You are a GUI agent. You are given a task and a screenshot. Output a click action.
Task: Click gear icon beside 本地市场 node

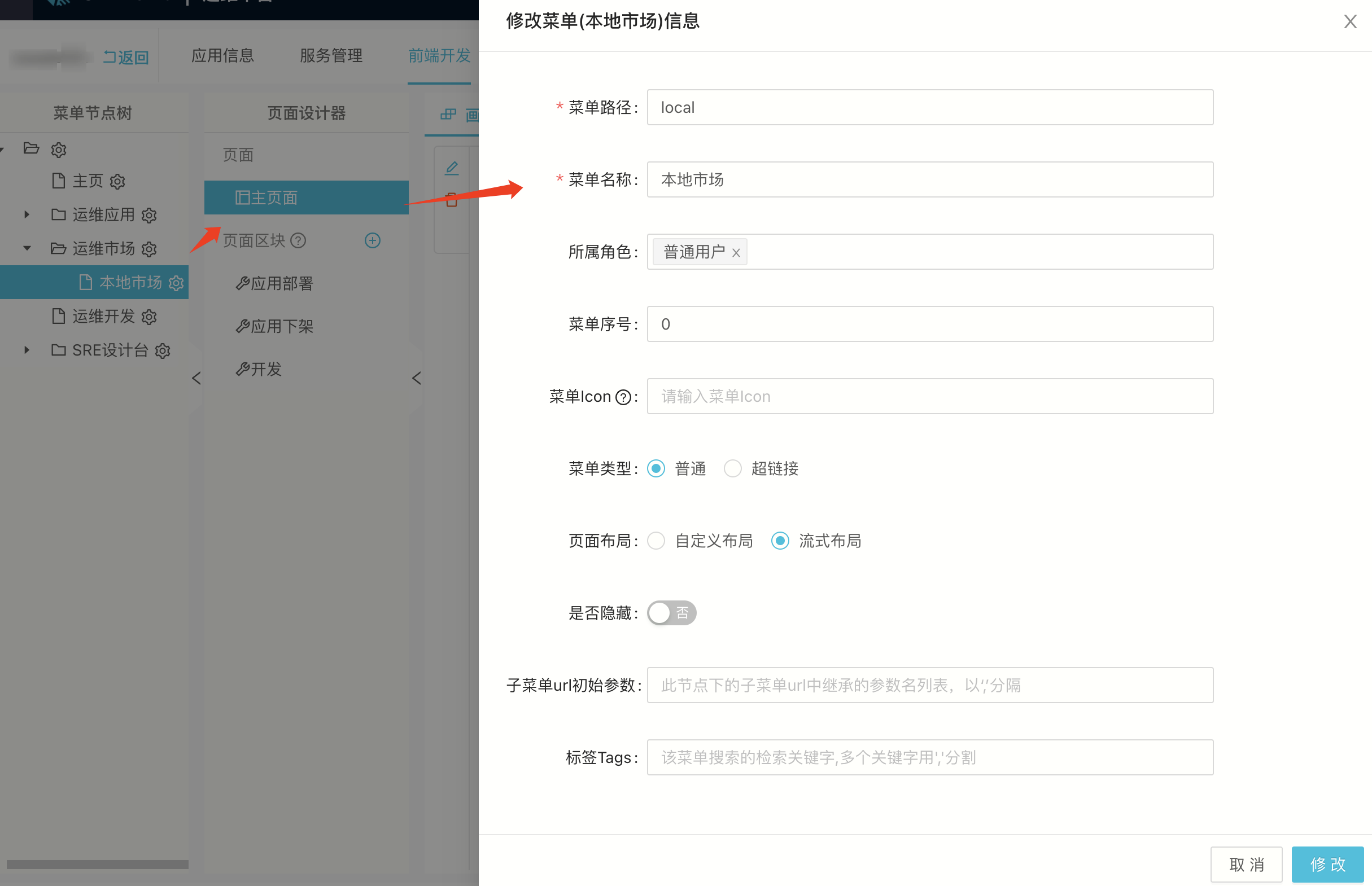click(x=176, y=283)
